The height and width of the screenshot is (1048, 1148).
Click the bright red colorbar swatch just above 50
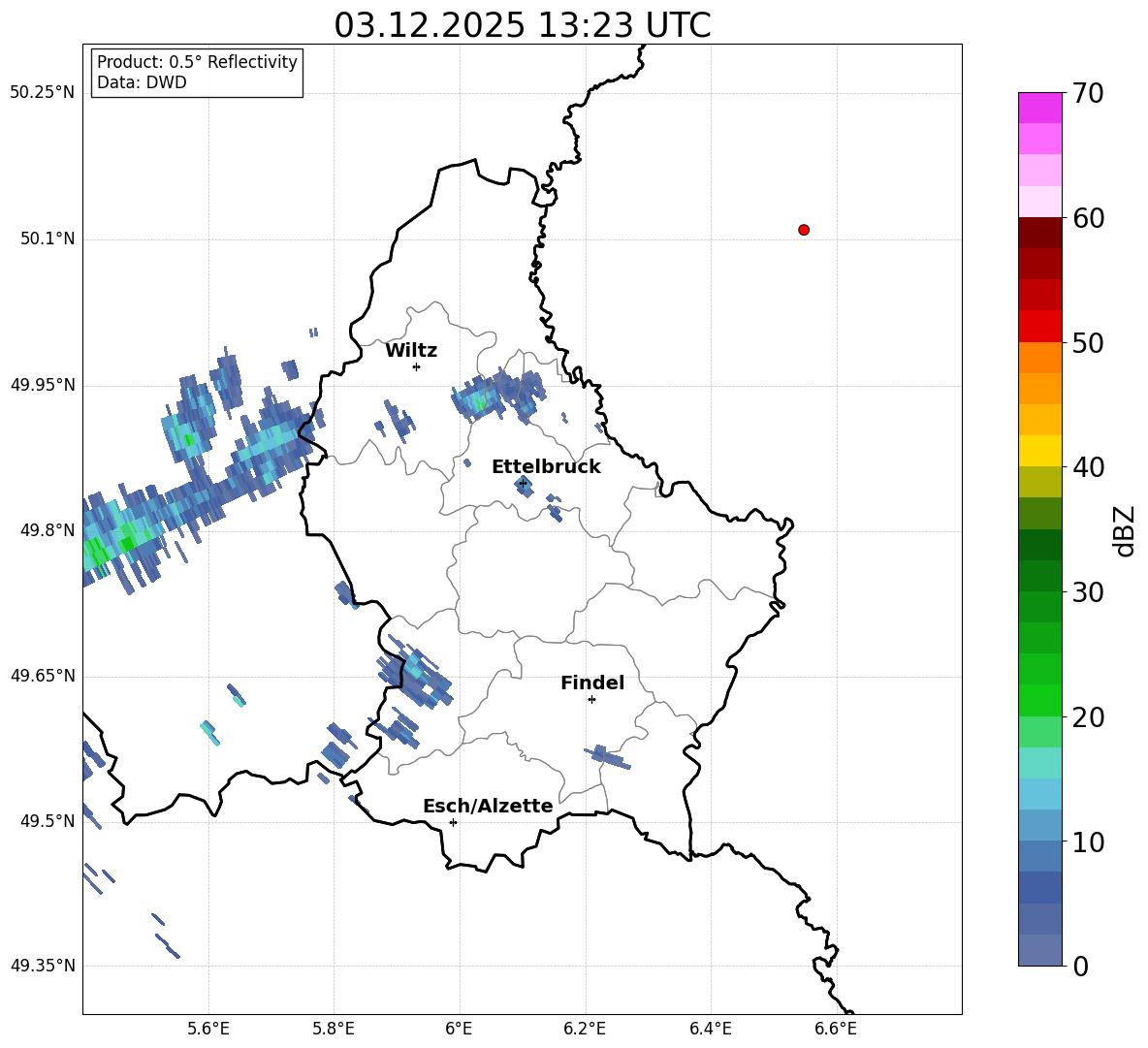[1039, 327]
